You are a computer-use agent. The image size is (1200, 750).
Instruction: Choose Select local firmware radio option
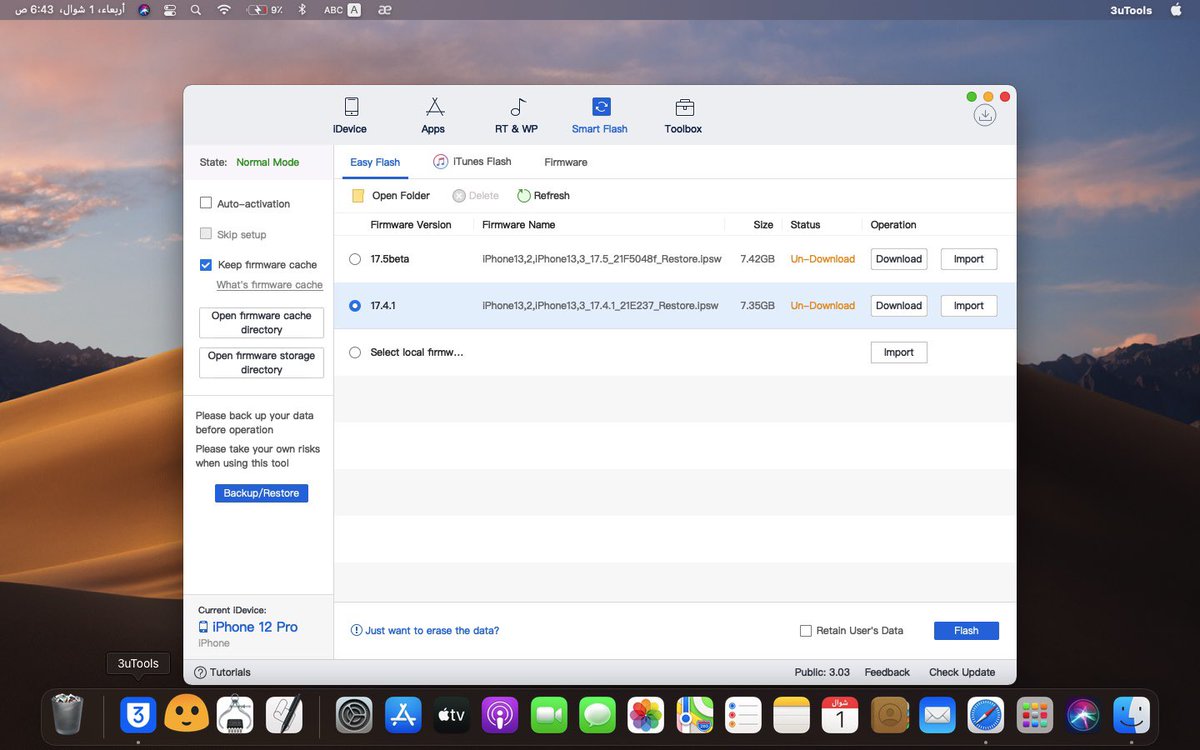[x=355, y=352]
